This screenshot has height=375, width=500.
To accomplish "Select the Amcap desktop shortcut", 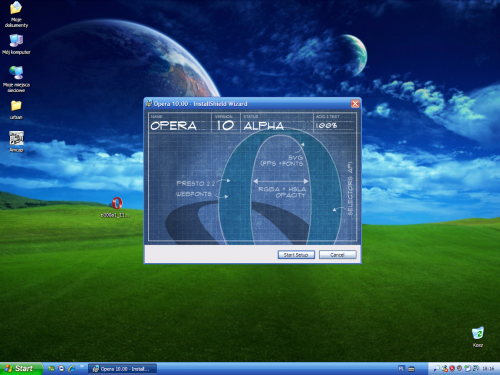I will pos(16,142).
